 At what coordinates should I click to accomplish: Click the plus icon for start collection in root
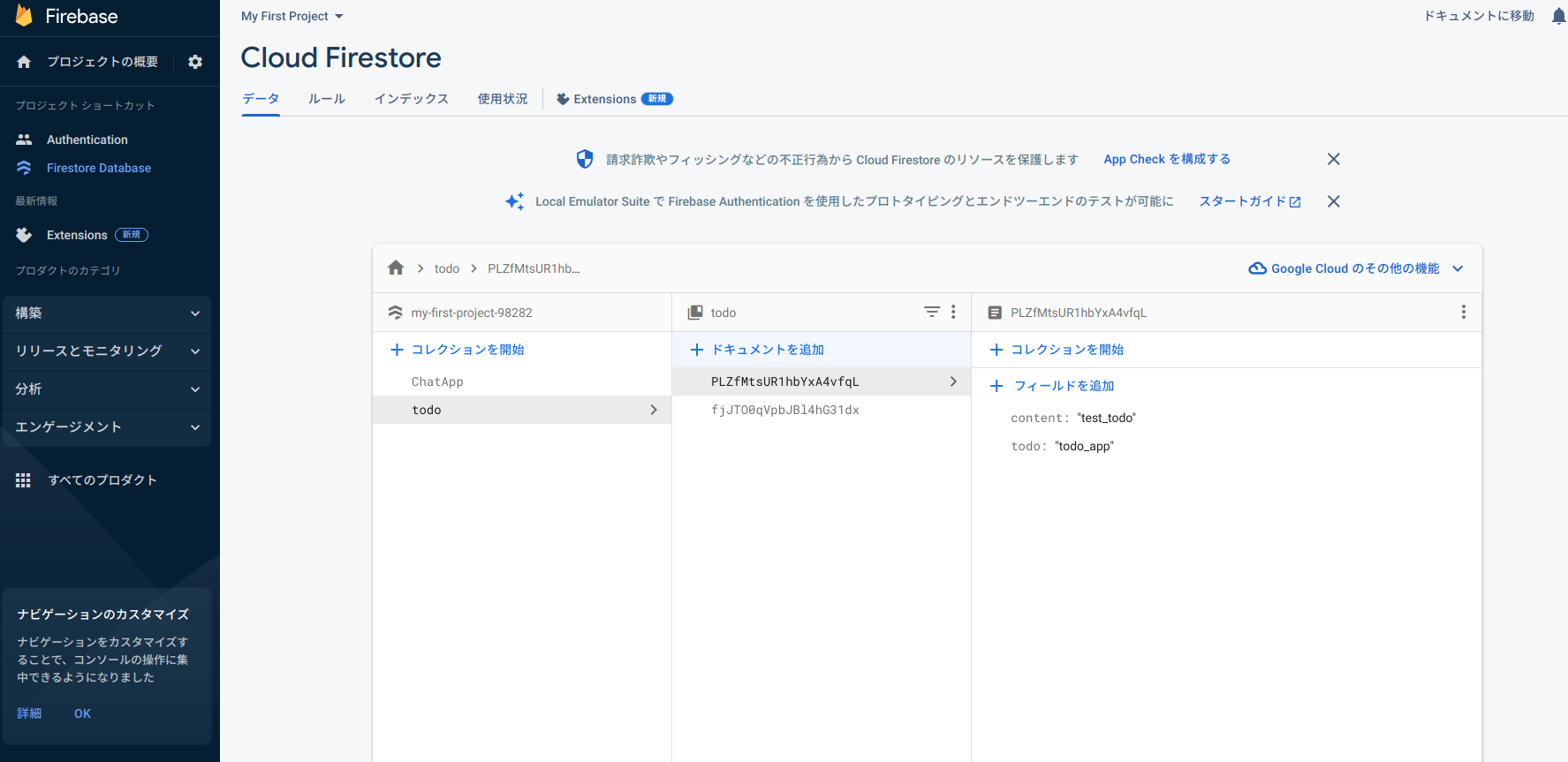coord(398,350)
